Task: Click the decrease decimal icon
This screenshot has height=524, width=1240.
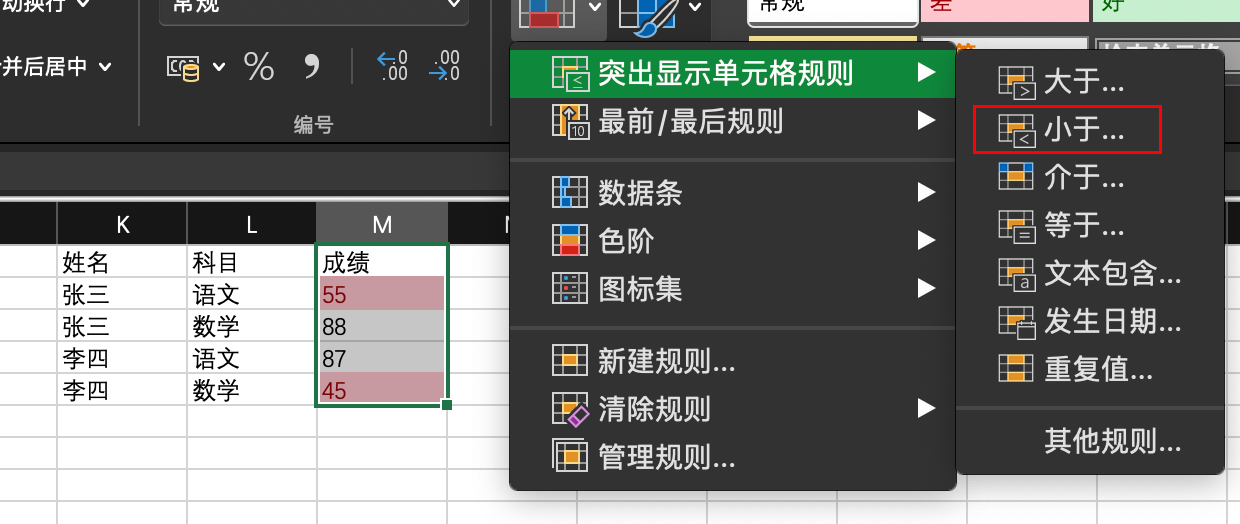Action: 444,66
